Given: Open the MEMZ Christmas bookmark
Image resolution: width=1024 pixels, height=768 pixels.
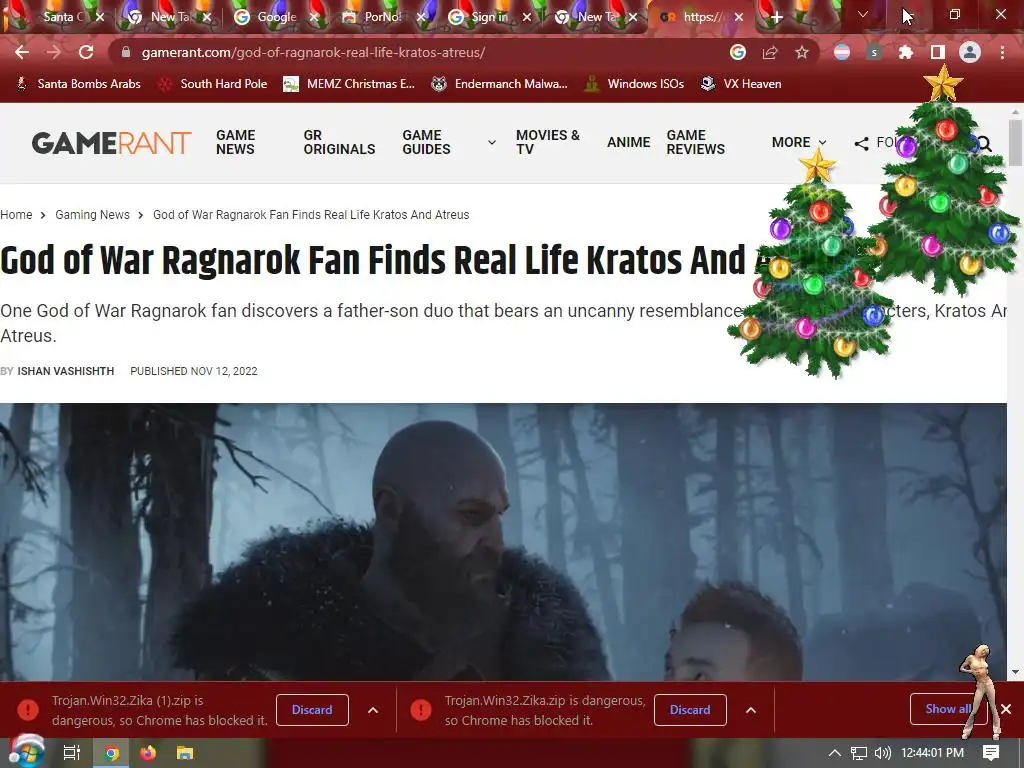Looking at the screenshot, I should [x=349, y=84].
